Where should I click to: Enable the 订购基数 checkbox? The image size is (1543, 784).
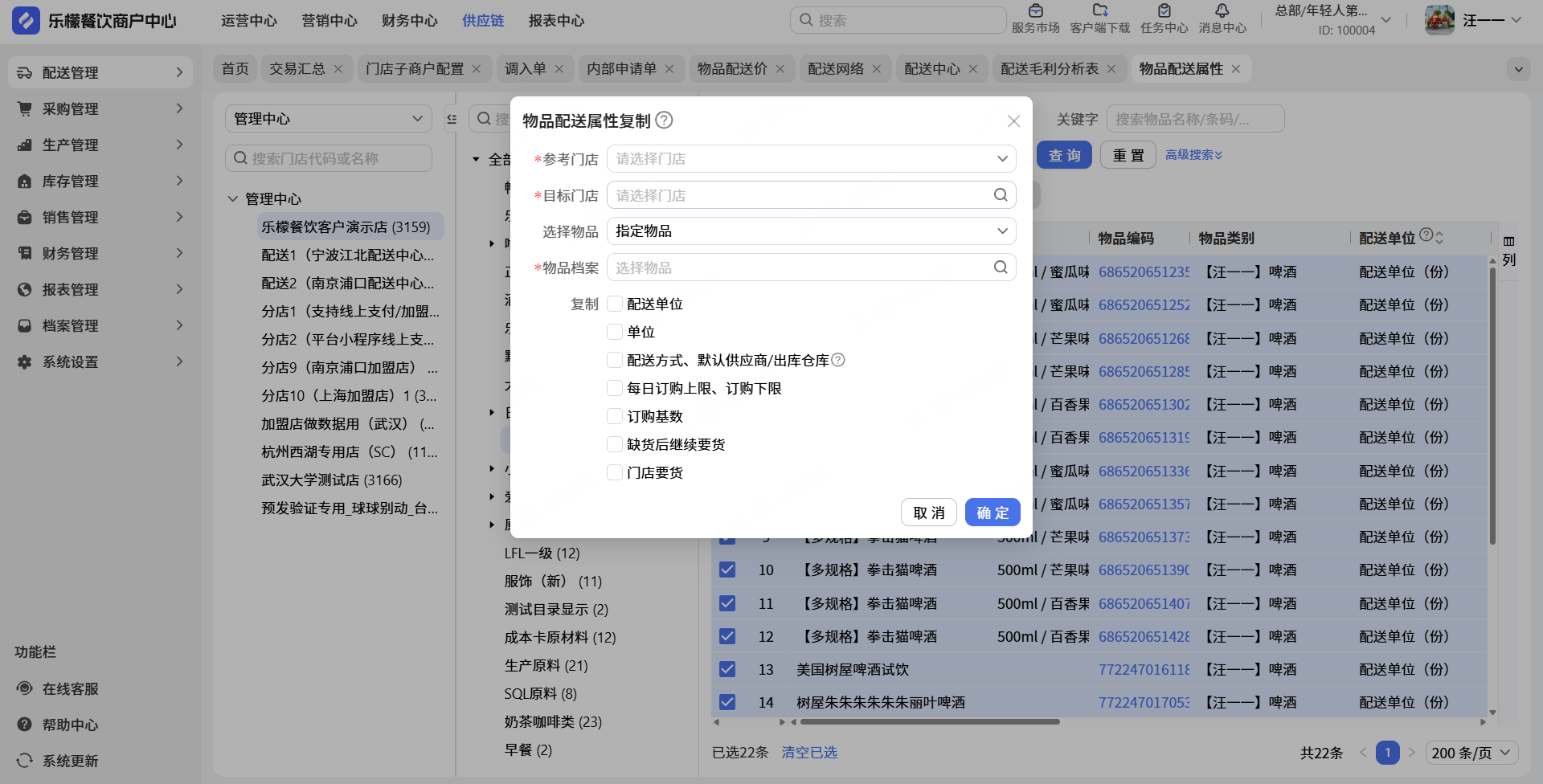(x=615, y=416)
